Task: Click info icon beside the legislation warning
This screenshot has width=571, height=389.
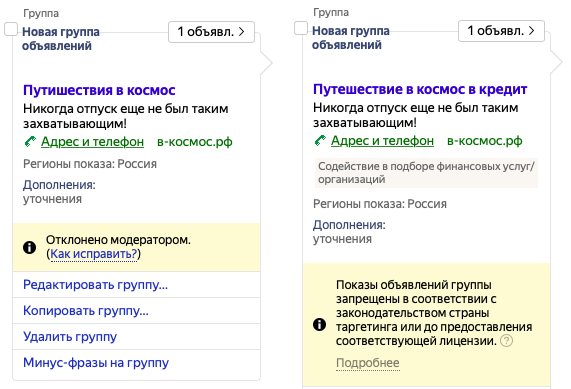Action: pos(319,324)
